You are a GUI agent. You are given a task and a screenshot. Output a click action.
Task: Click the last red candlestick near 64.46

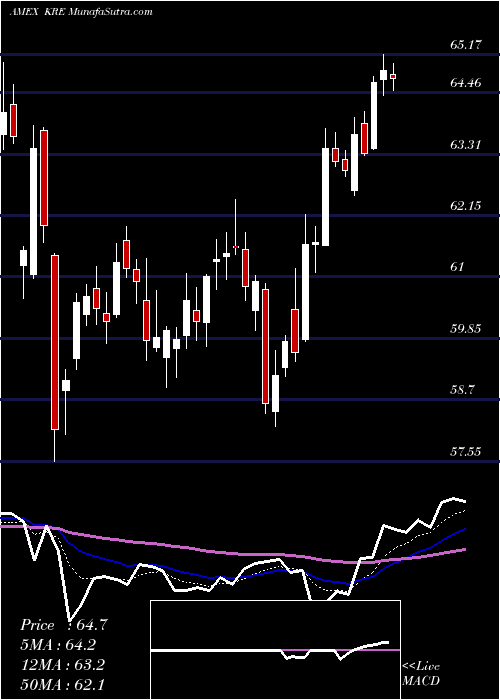click(393, 77)
